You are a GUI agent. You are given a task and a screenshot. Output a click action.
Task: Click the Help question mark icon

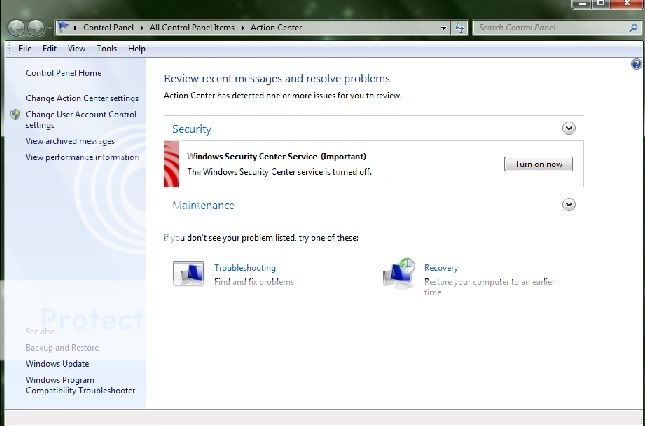(636, 64)
